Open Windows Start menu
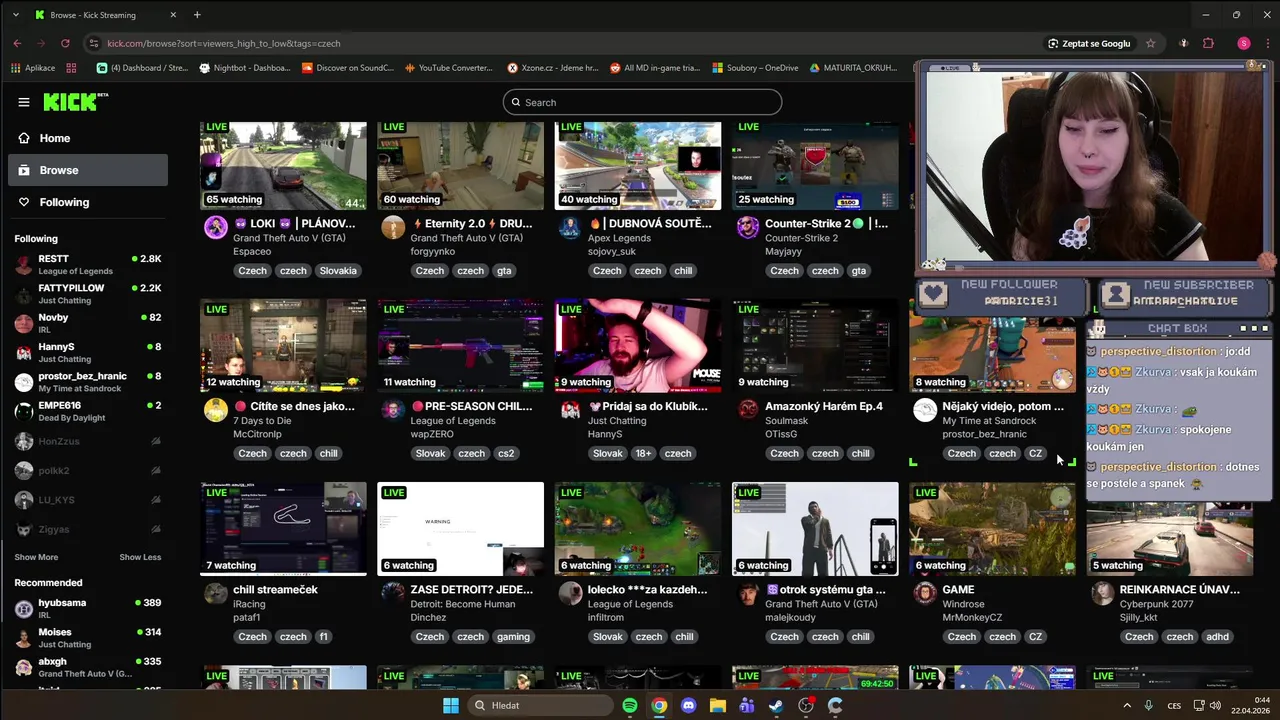This screenshot has height=720, width=1280. click(451, 706)
